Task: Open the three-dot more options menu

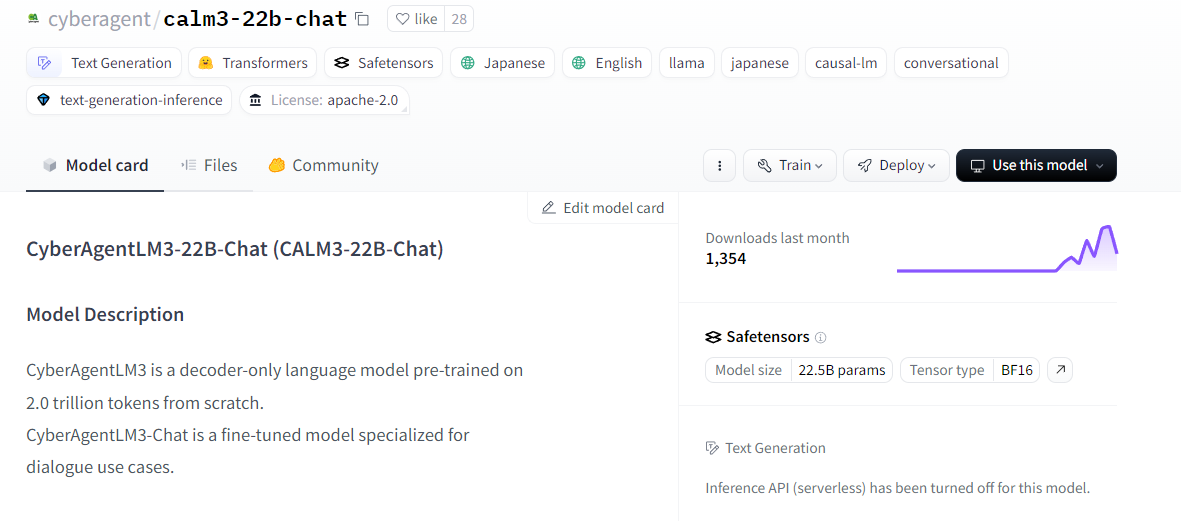Action: 719,165
